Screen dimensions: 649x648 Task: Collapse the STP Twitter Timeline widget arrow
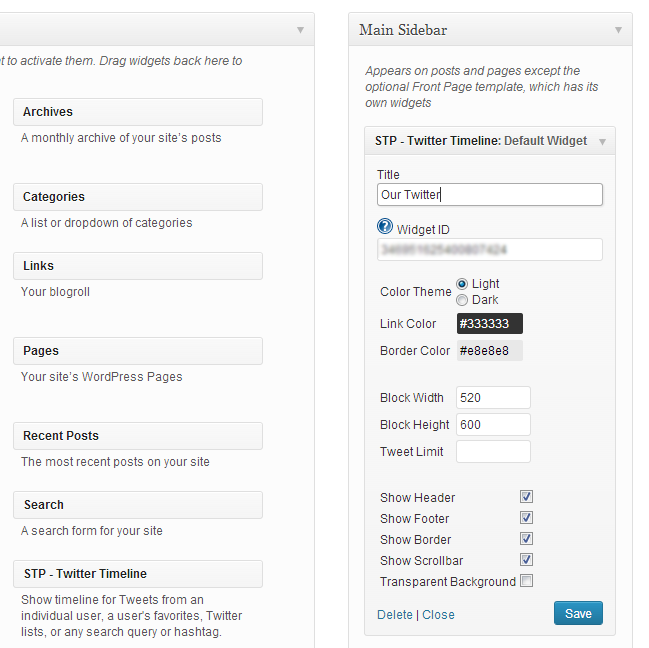point(603,142)
